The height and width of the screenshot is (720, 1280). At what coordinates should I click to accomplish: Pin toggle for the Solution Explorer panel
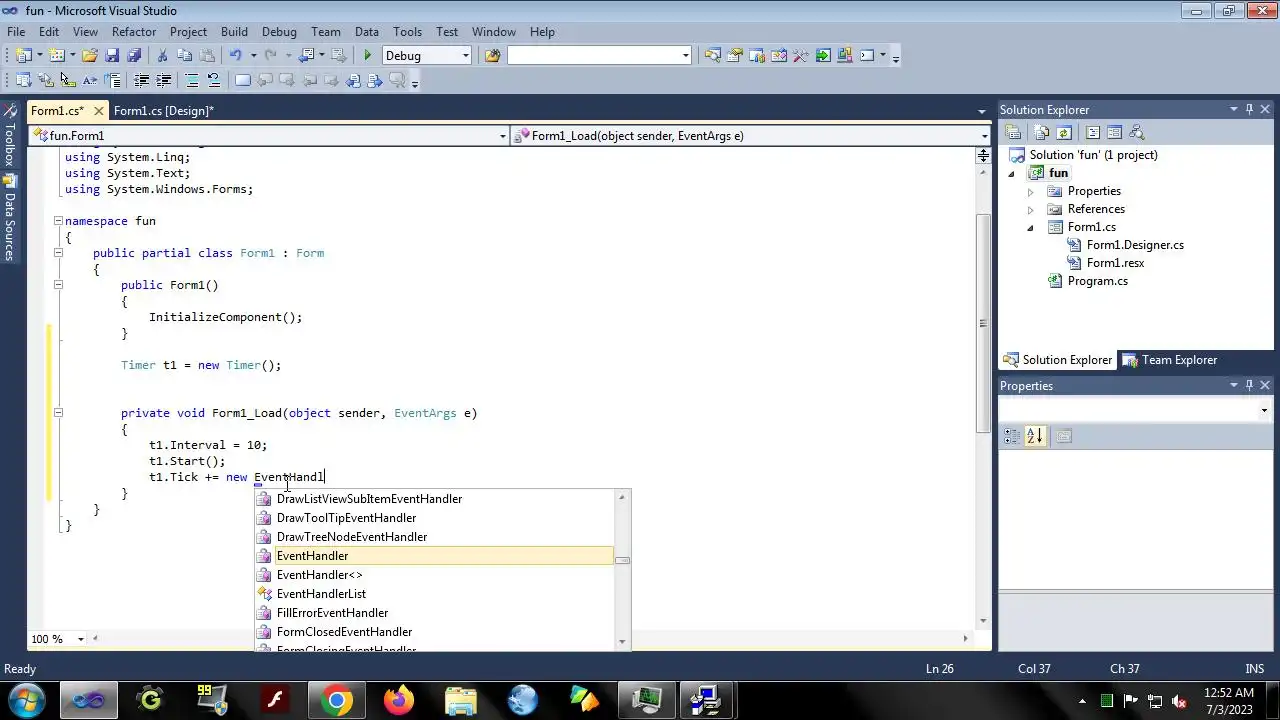tap(1249, 110)
